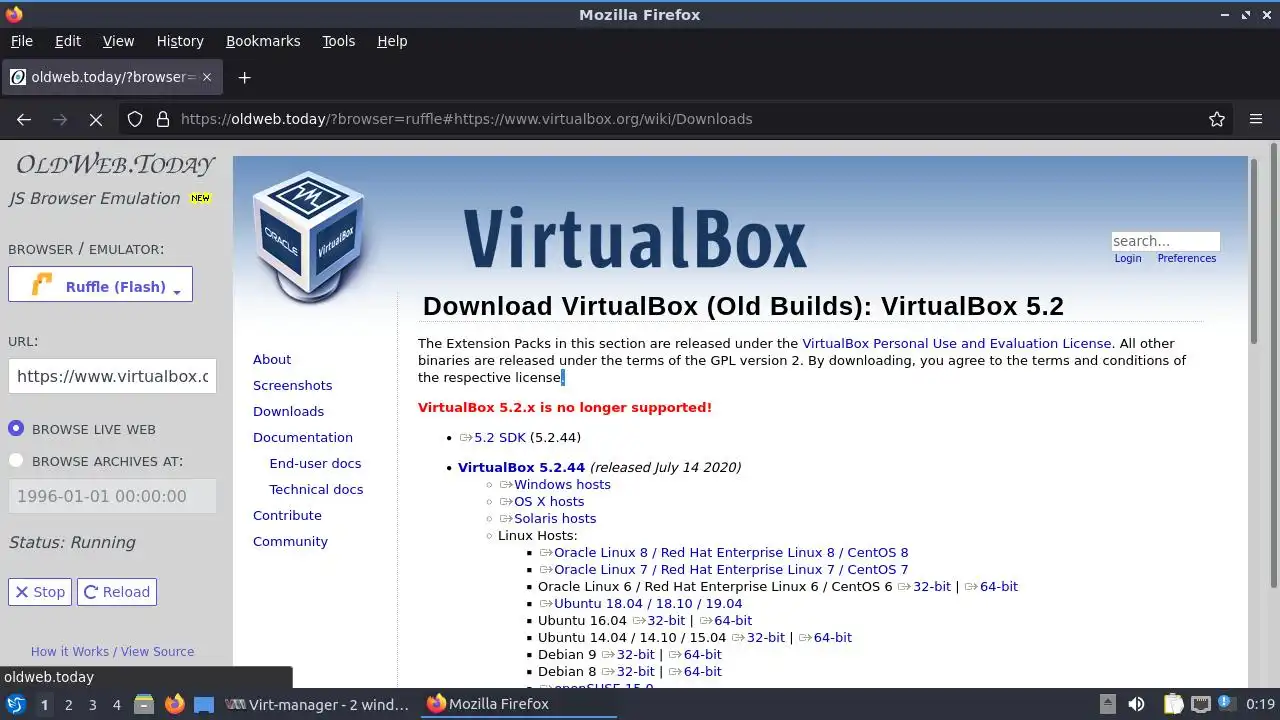Open the Personal Use and Evaluation License link
The image size is (1280, 720).
click(957, 343)
